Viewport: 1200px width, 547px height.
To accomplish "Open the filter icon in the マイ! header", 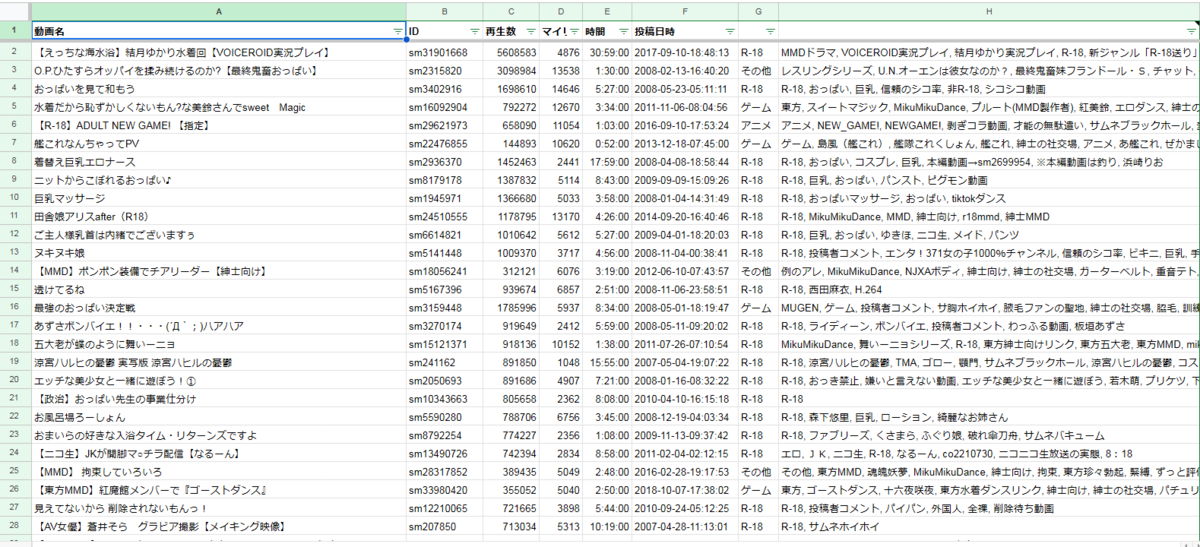I will 573,31.
